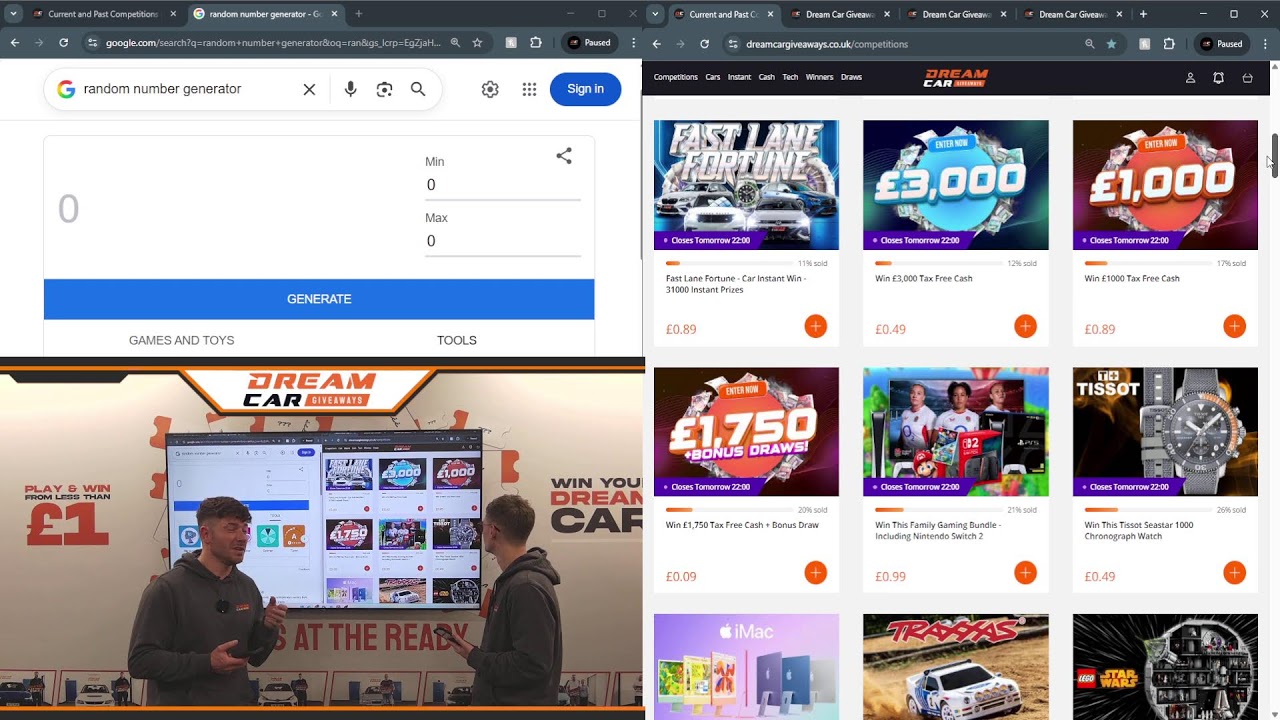1280x720 pixels.
Task: Start voice search with microphone icon
Action: coord(350,89)
